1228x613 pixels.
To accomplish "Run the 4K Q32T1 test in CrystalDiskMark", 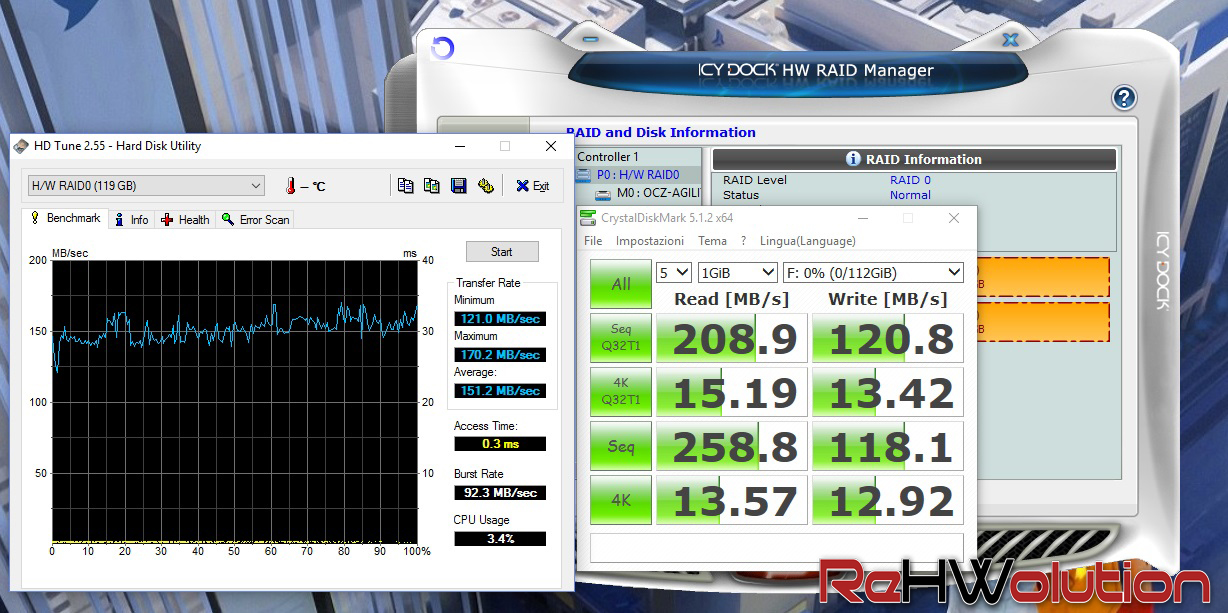I will click(621, 392).
